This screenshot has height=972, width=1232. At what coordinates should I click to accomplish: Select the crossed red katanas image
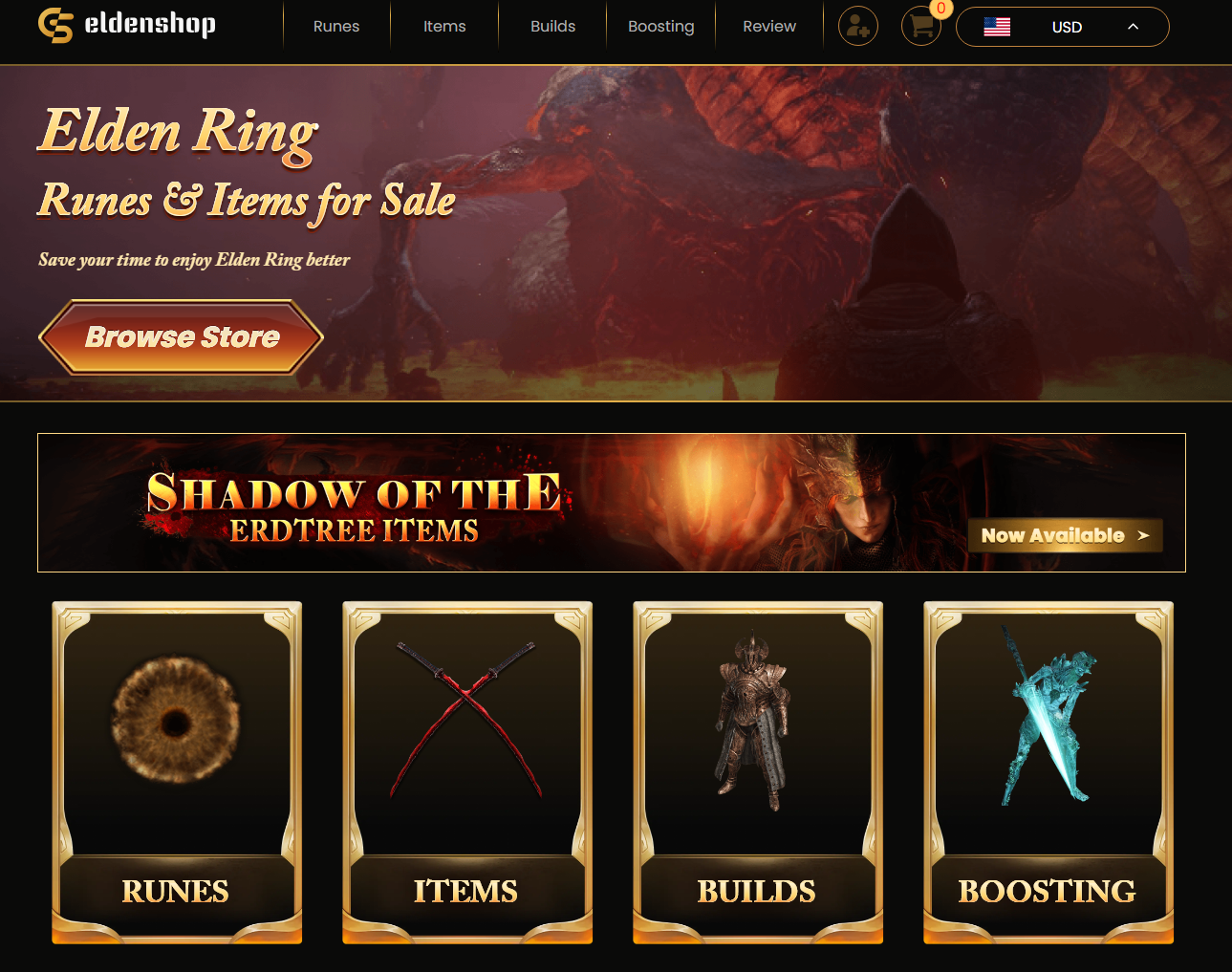[466, 720]
